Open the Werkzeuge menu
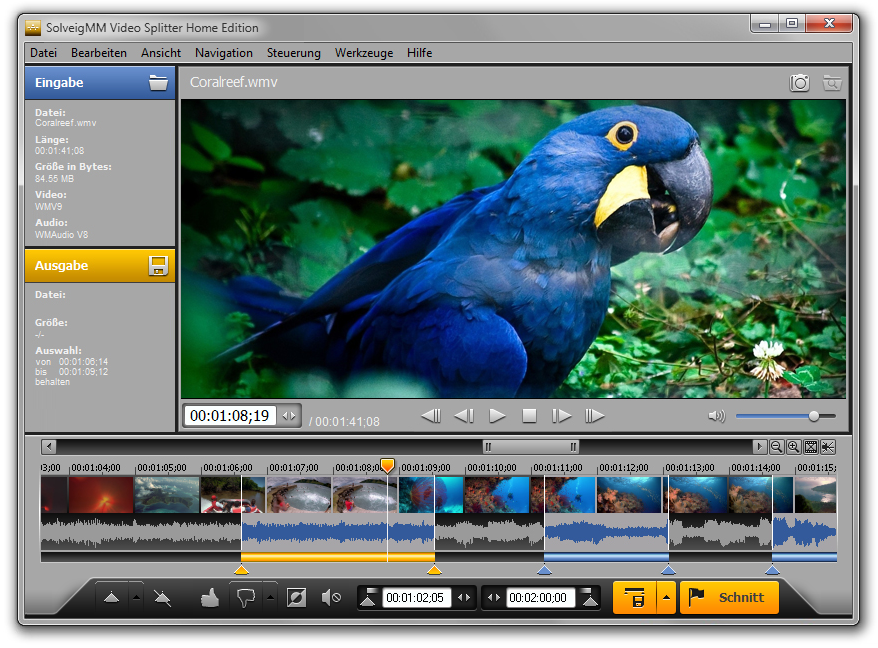The width and height of the screenshot is (878, 648). (364, 53)
